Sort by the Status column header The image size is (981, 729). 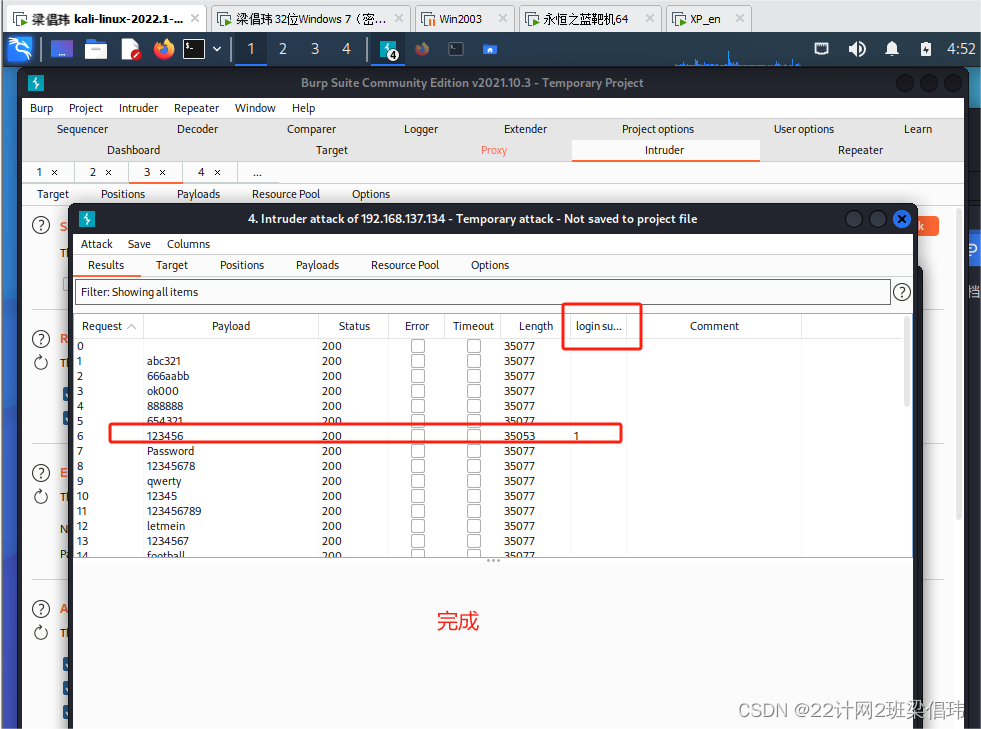click(354, 326)
